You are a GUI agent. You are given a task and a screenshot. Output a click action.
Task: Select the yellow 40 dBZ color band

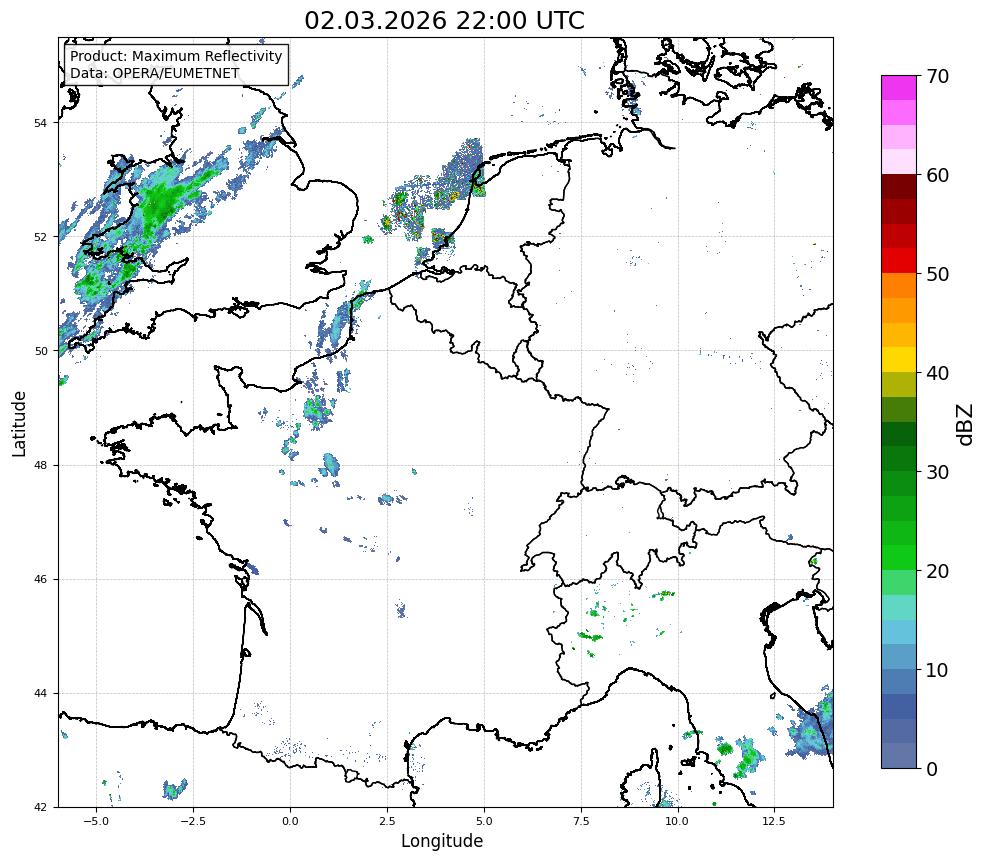(x=899, y=360)
